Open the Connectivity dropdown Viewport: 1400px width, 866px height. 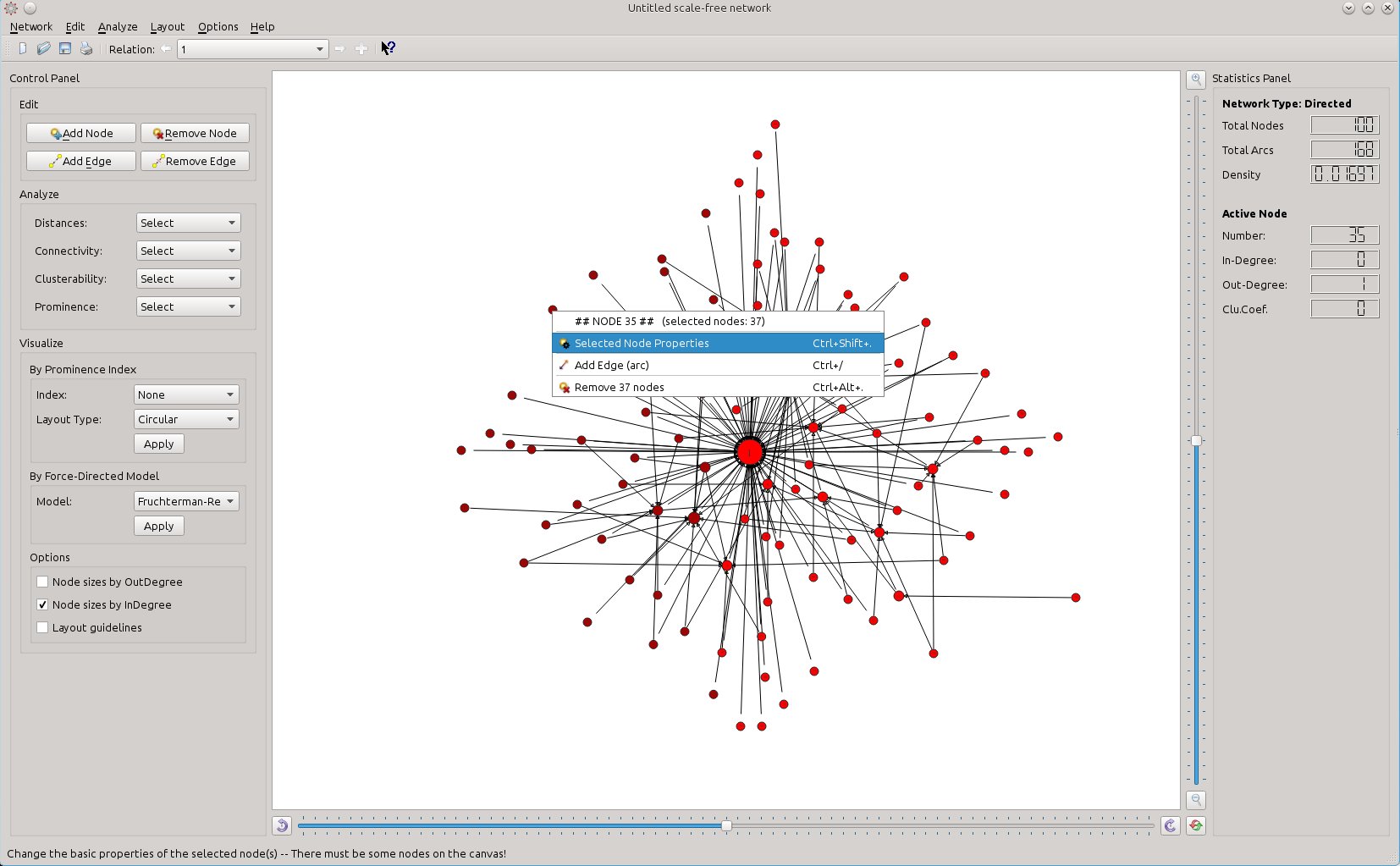click(x=188, y=251)
